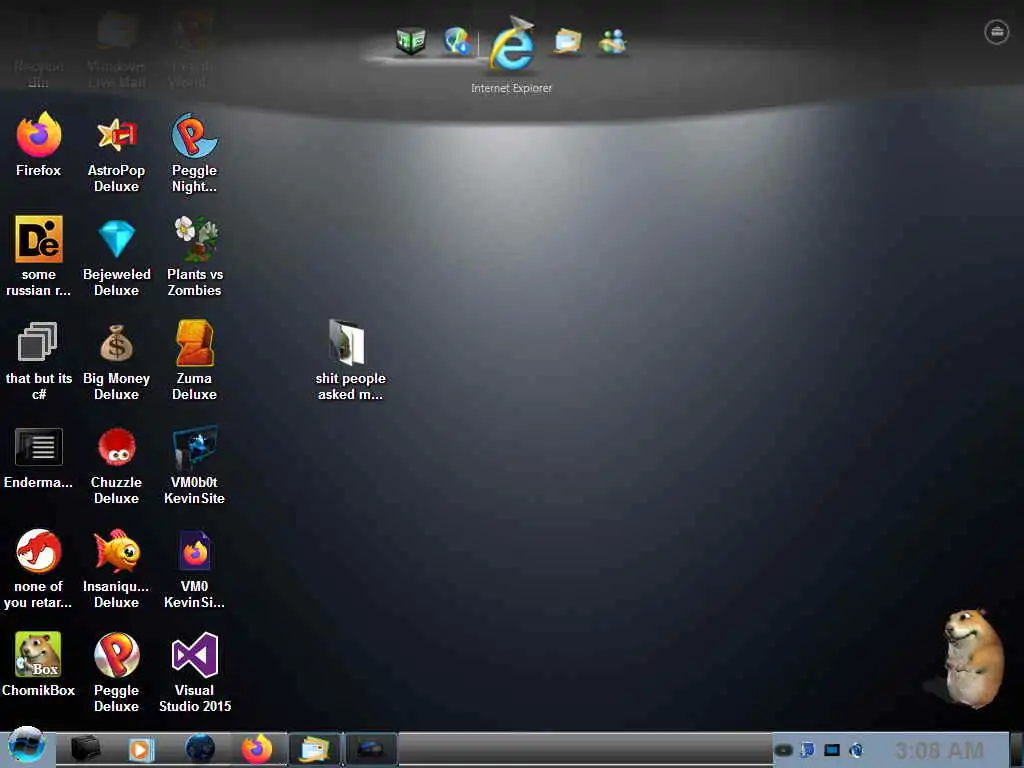Select the red dragon 'none of you...' shortcut
1024x768 pixels.
(x=39, y=569)
